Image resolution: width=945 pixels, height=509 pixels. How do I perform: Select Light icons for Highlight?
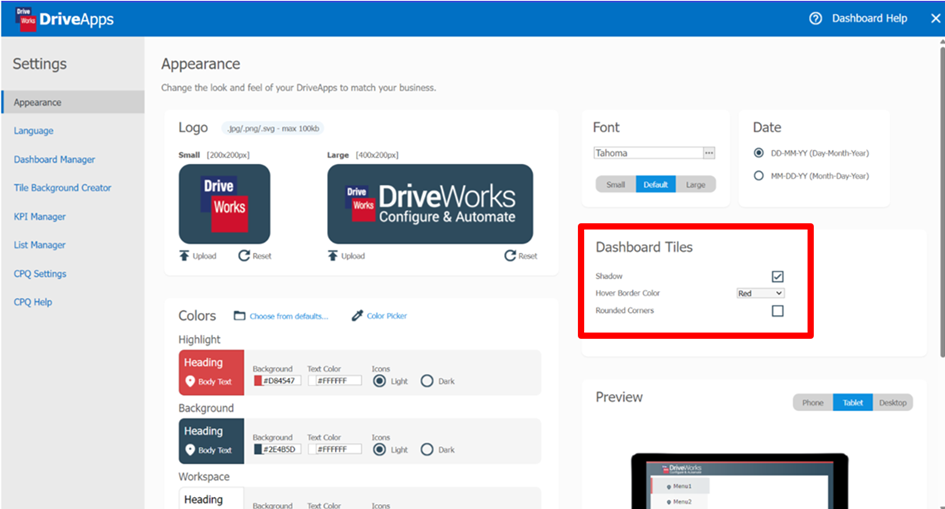379,381
